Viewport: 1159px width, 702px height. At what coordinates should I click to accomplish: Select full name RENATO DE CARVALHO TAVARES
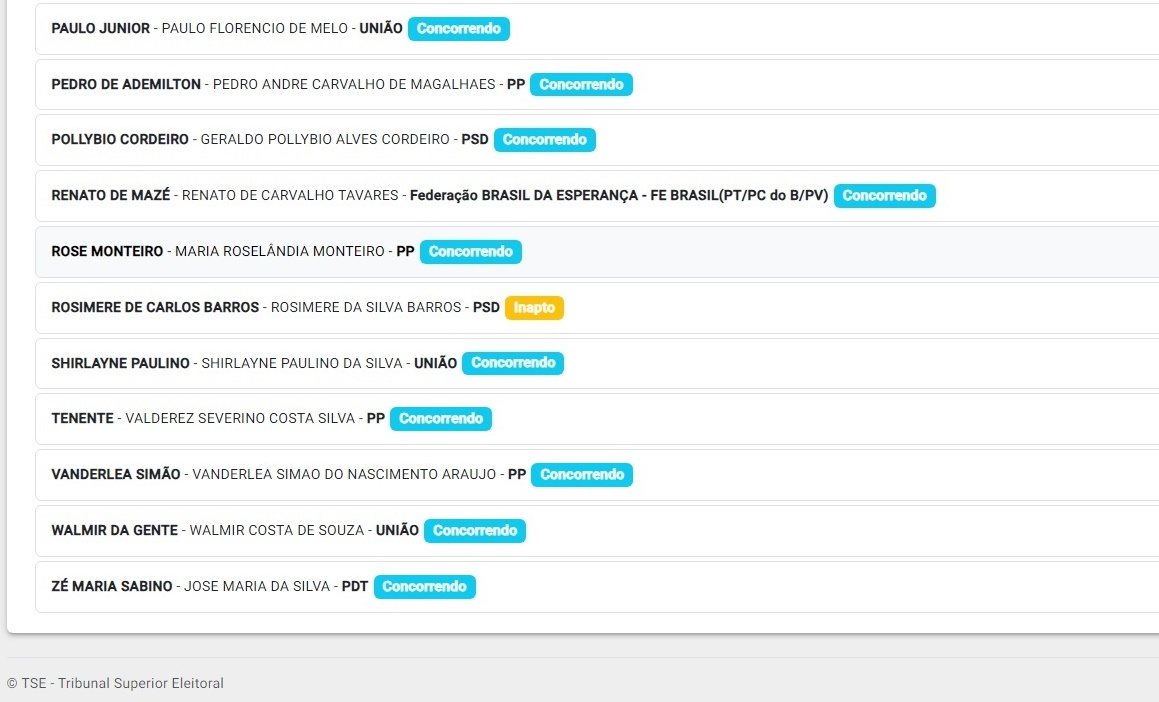click(290, 196)
